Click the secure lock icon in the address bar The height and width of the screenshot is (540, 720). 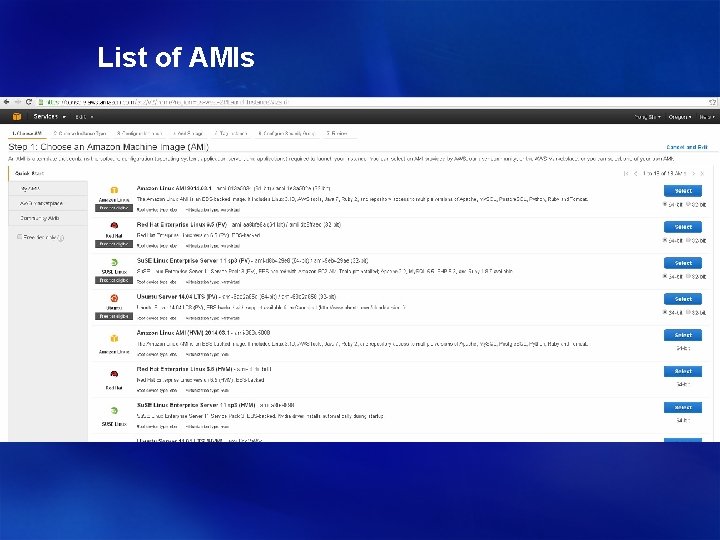pyautogui.click(x=40, y=102)
